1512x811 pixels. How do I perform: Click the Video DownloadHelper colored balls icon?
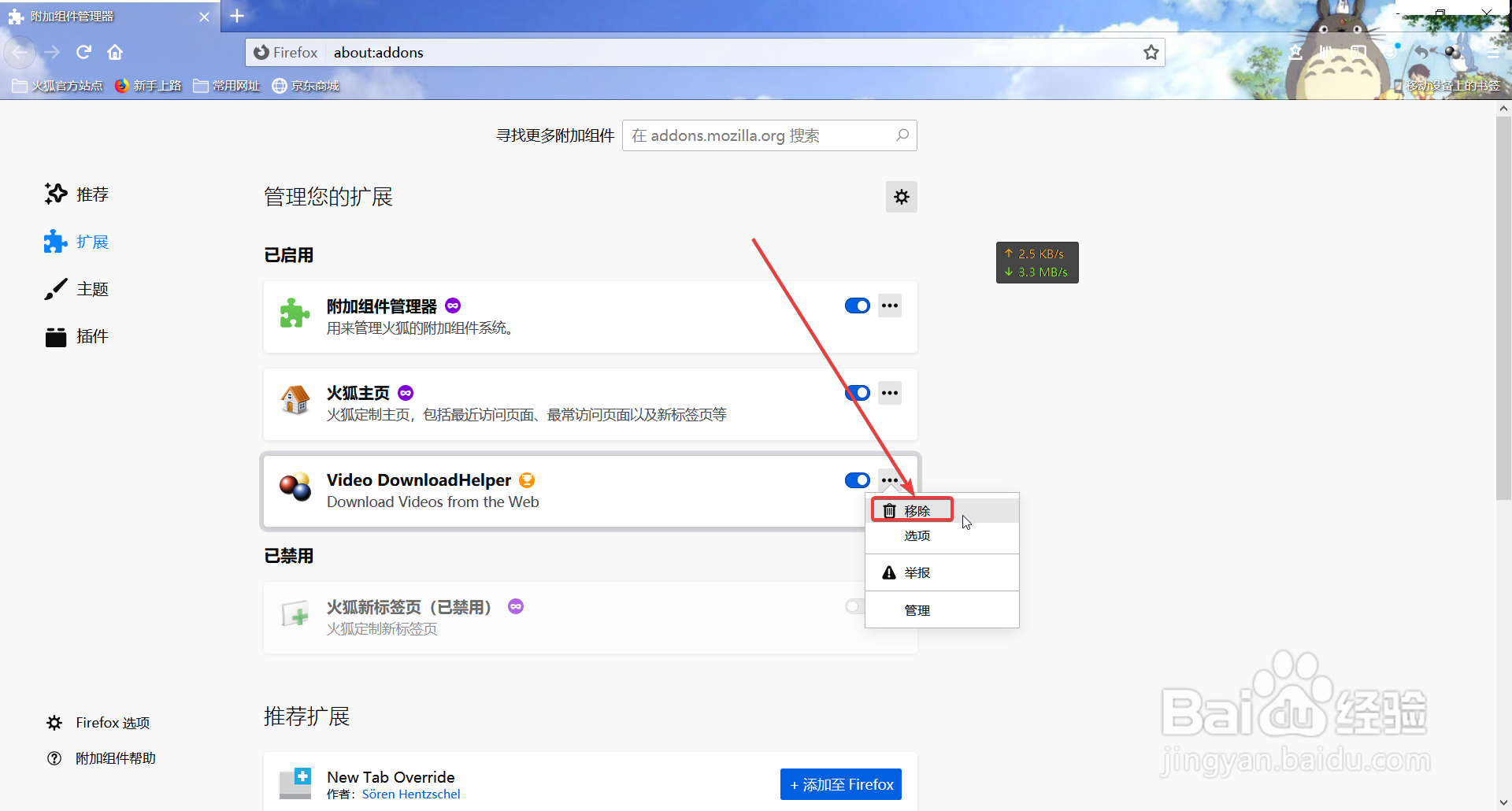(x=295, y=487)
